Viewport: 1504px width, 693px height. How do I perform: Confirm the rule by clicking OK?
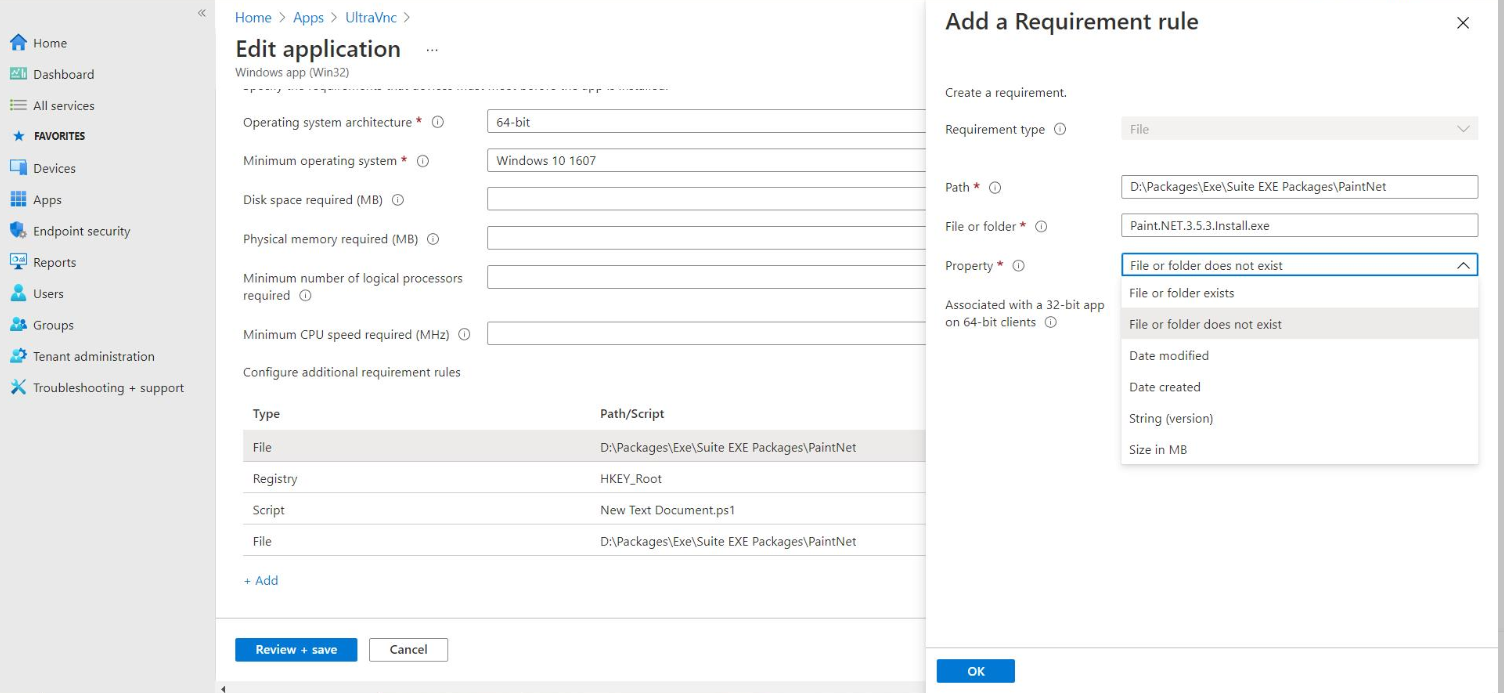tap(975, 670)
